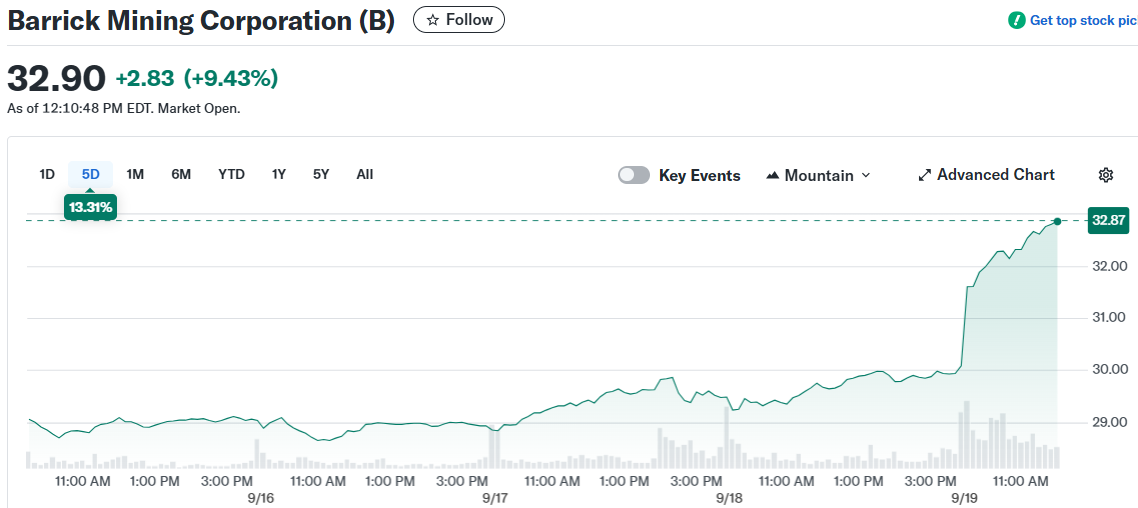Viewport: 1138px width, 508px height.
Task: Switch chart to 1M range
Action: 135,174
